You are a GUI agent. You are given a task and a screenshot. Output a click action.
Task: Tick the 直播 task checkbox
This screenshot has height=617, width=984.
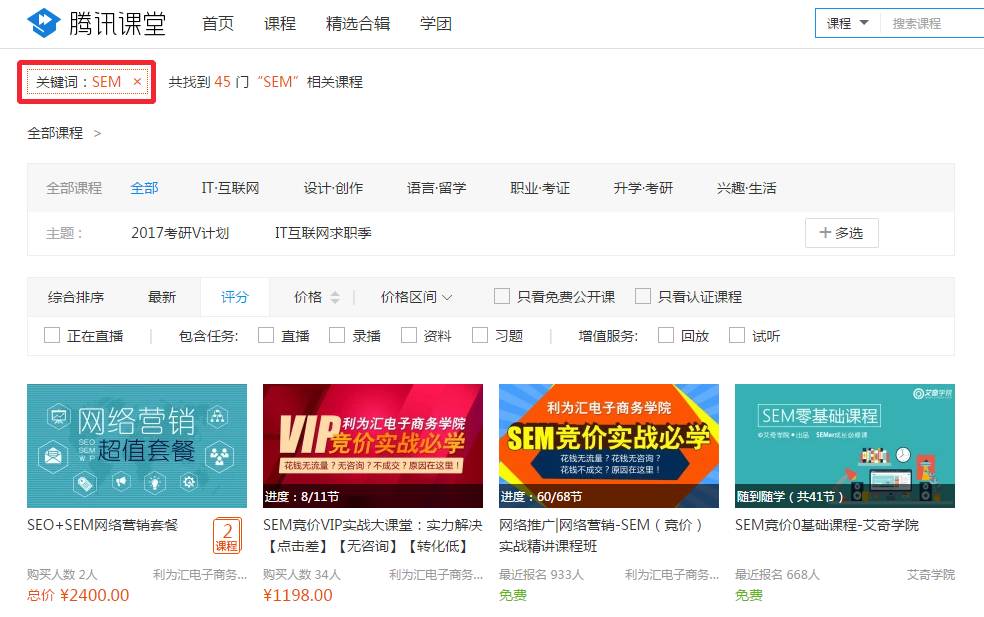point(265,335)
